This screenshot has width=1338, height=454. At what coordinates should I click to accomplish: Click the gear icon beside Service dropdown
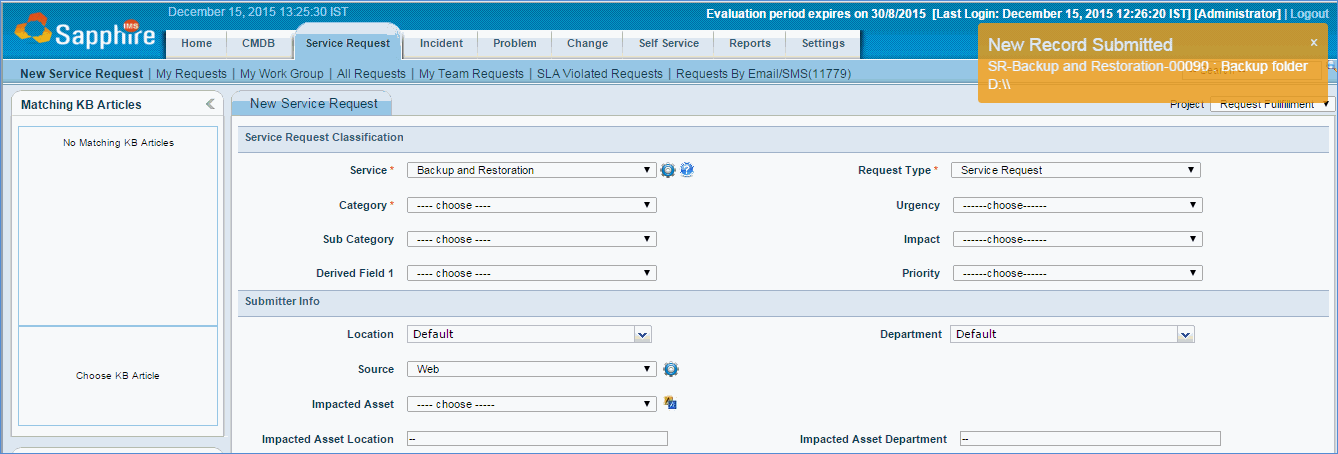click(x=668, y=170)
